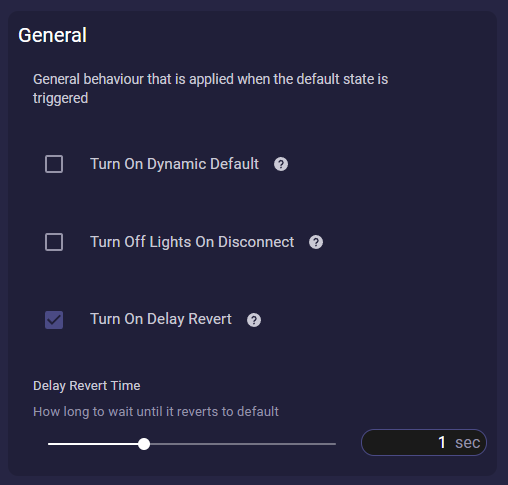Image resolution: width=508 pixels, height=485 pixels.
Task: Open help for Turn On Dynamic Default
Action: coord(281,164)
